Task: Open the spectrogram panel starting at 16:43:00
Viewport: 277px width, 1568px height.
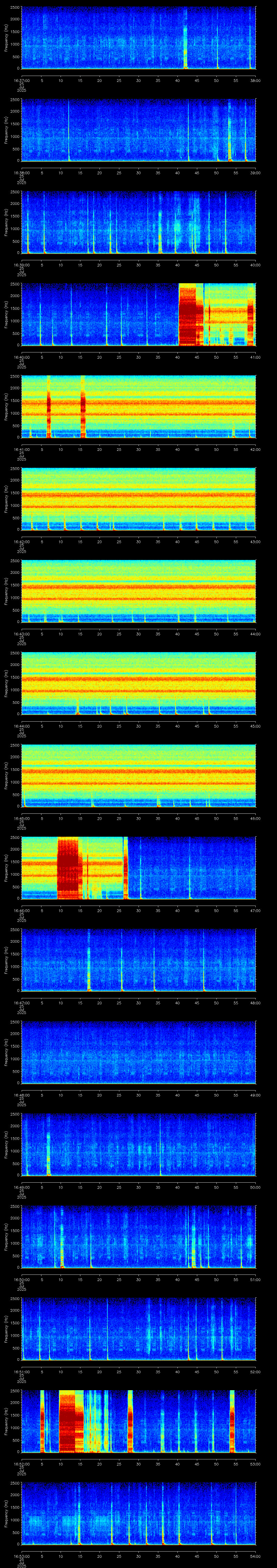Action: click(138, 591)
